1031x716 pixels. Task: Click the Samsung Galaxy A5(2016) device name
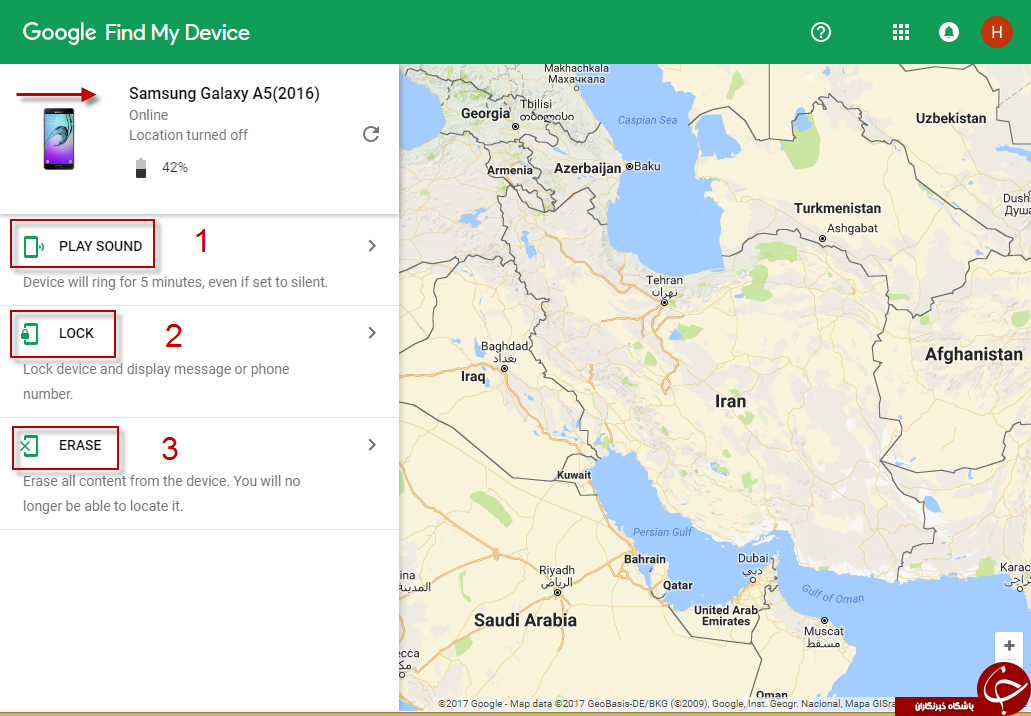tap(224, 93)
